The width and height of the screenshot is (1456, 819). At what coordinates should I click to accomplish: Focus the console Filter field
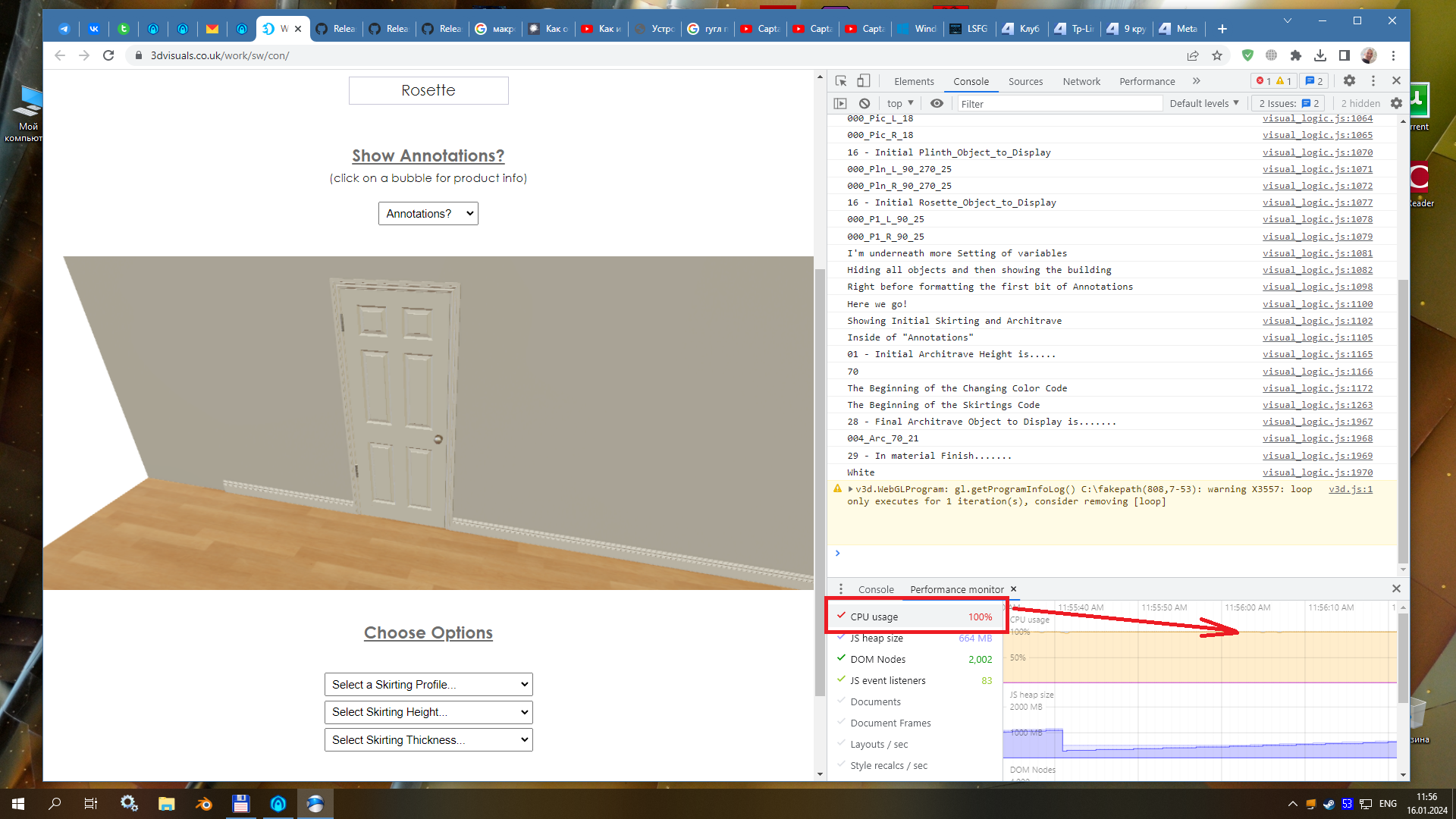click(1059, 104)
